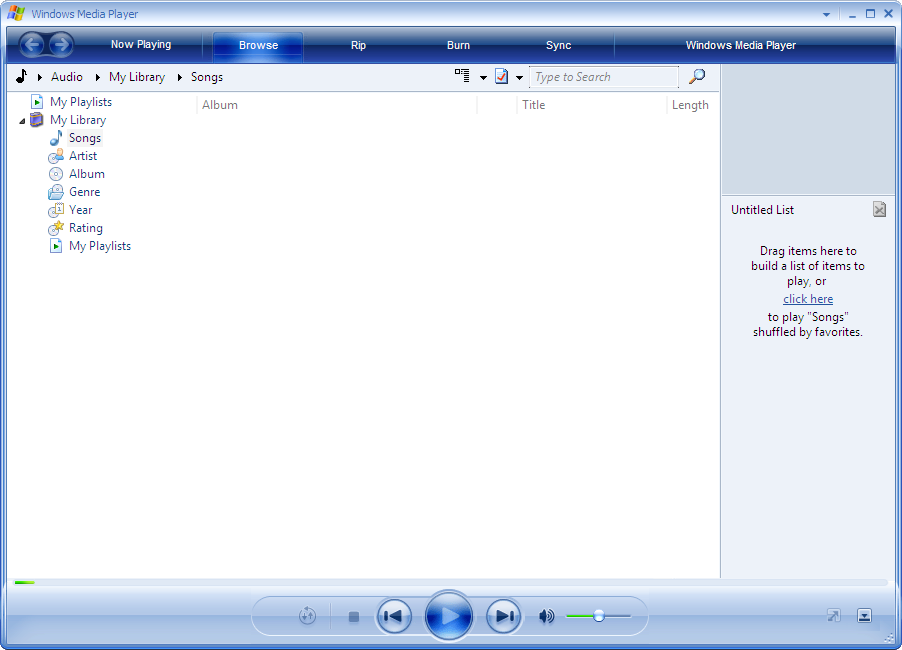The height and width of the screenshot is (650, 902).
Task: Expand breadcrumb arrow before Songs
Action: 179,77
